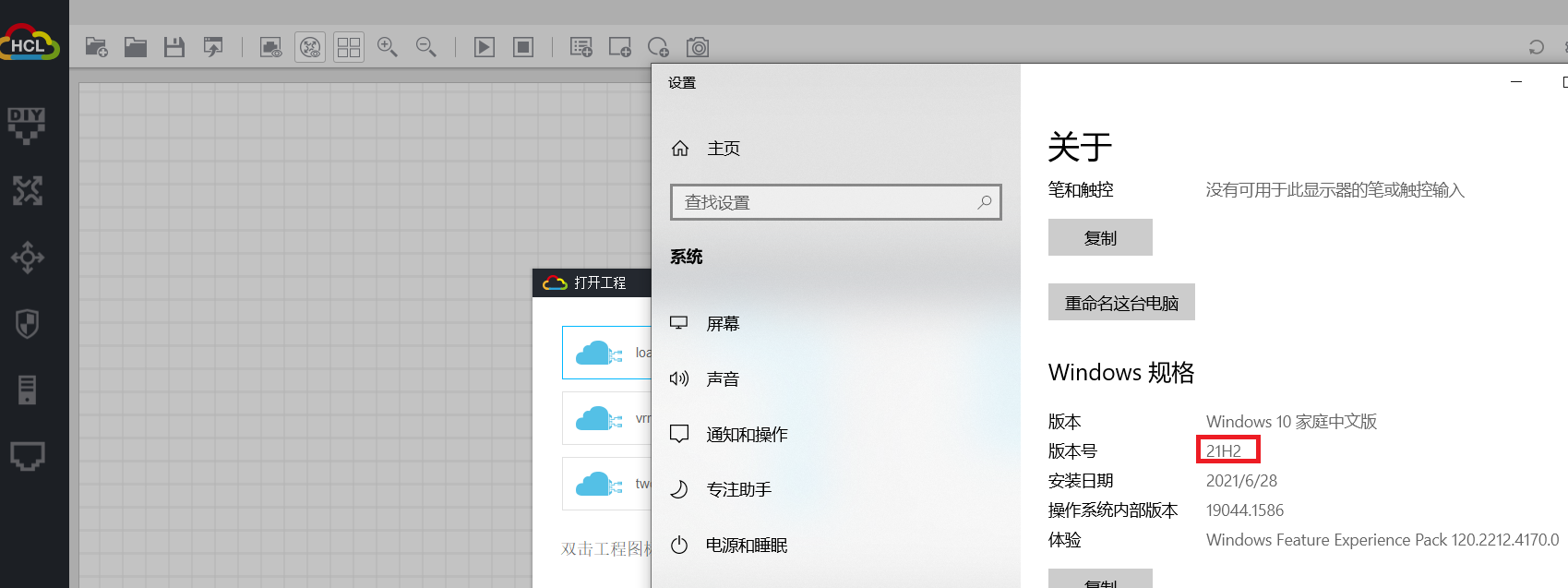Toggle the show interface image-eye icon
This screenshot has width=1568, height=588.
click(270, 47)
